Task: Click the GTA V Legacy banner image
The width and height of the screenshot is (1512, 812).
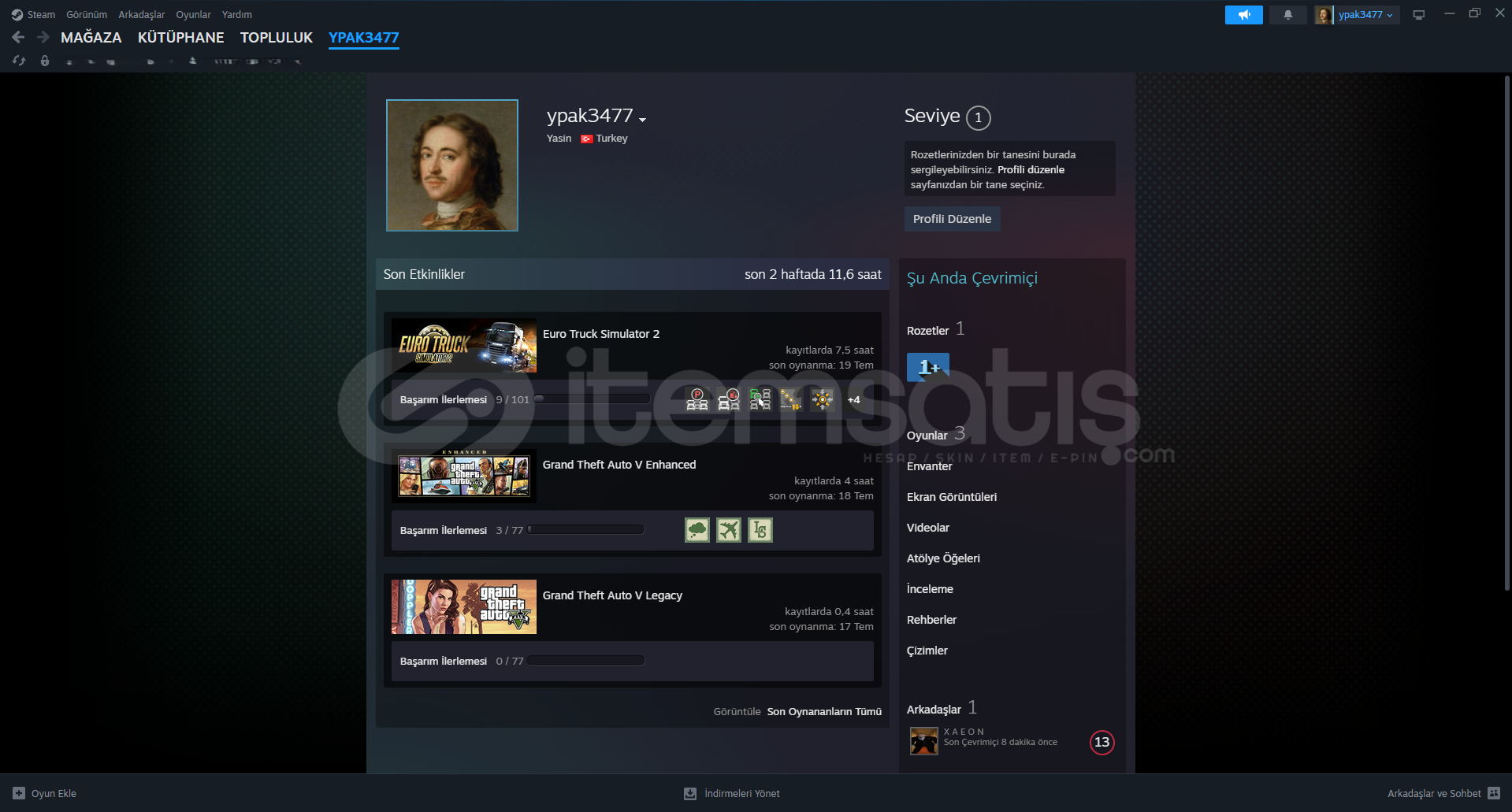Action: pyautogui.click(x=464, y=606)
